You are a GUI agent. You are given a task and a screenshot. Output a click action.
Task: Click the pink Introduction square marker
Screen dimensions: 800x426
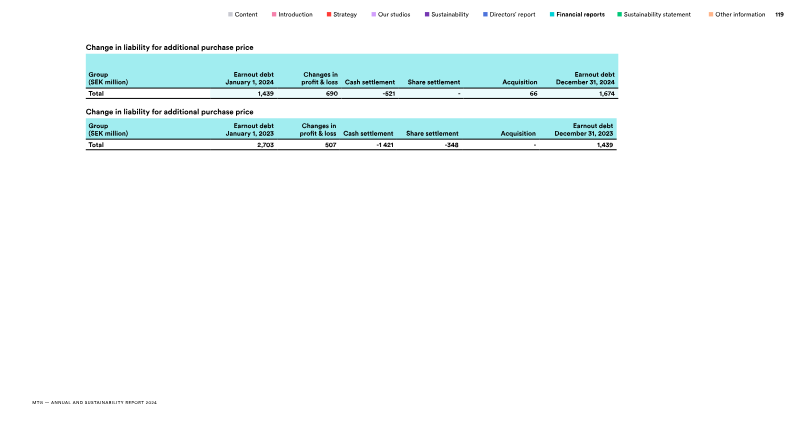pos(273,15)
